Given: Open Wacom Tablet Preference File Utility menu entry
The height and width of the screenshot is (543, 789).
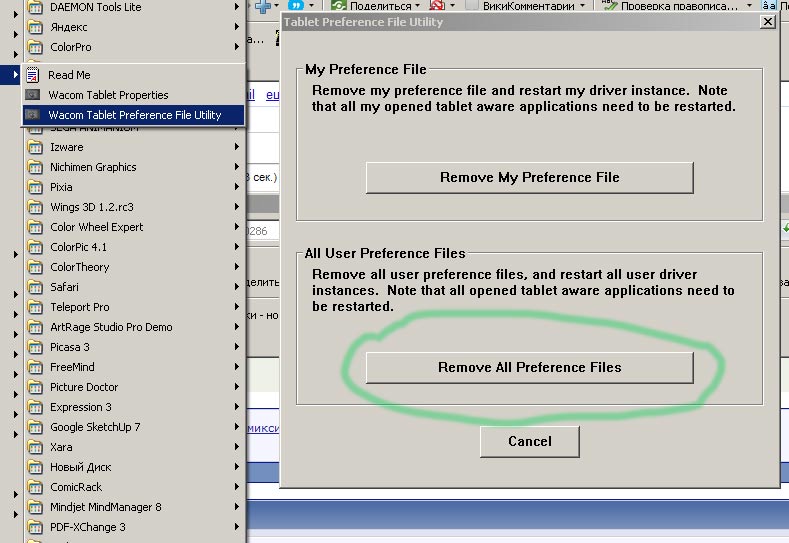Looking at the screenshot, I should (134, 115).
